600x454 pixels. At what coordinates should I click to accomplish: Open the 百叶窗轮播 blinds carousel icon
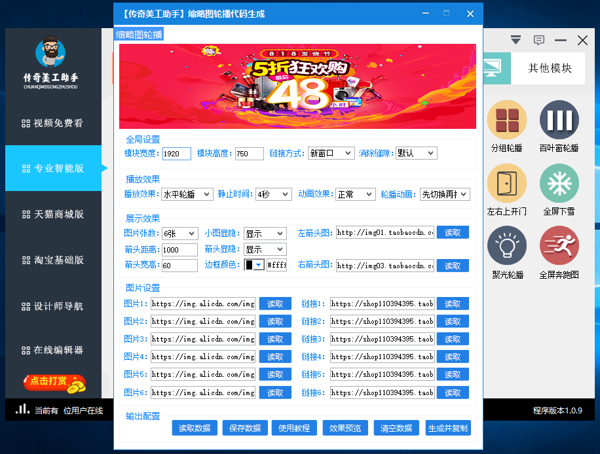(559, 122)
